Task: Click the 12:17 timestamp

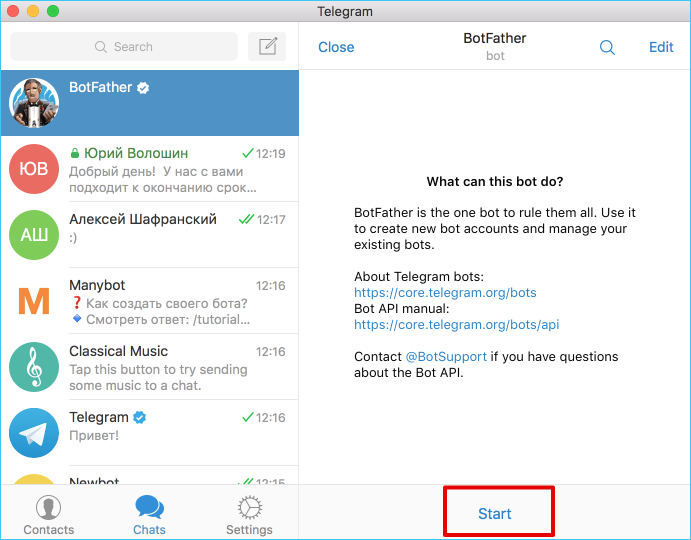Action: (x=271, y=220)
